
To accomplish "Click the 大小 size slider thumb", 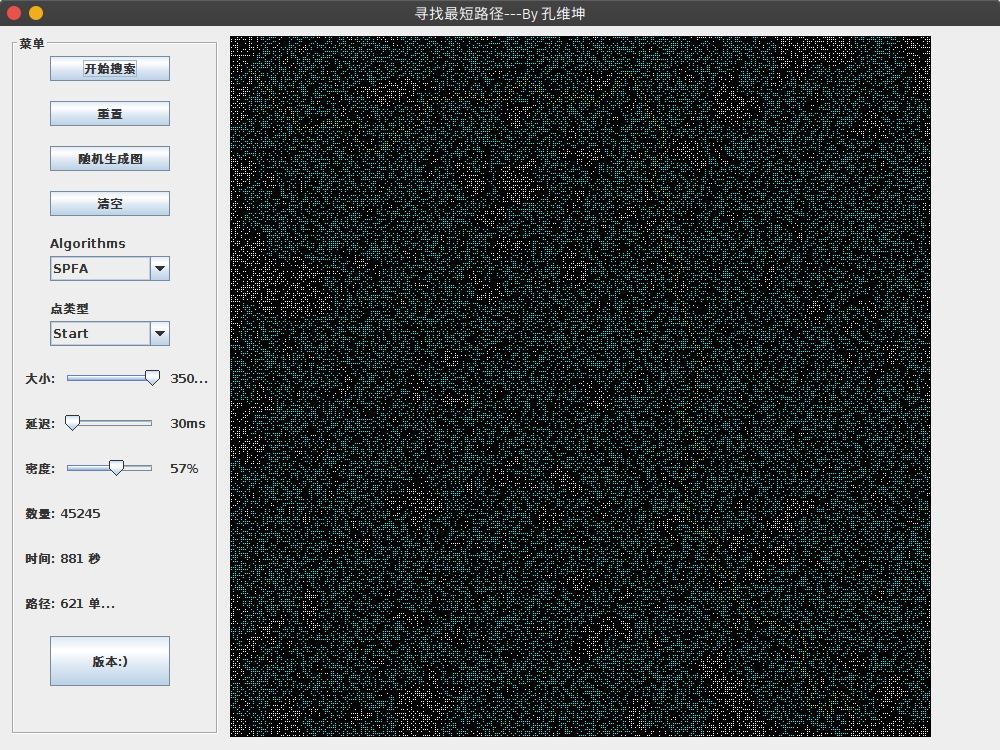I will pos(152,378).
